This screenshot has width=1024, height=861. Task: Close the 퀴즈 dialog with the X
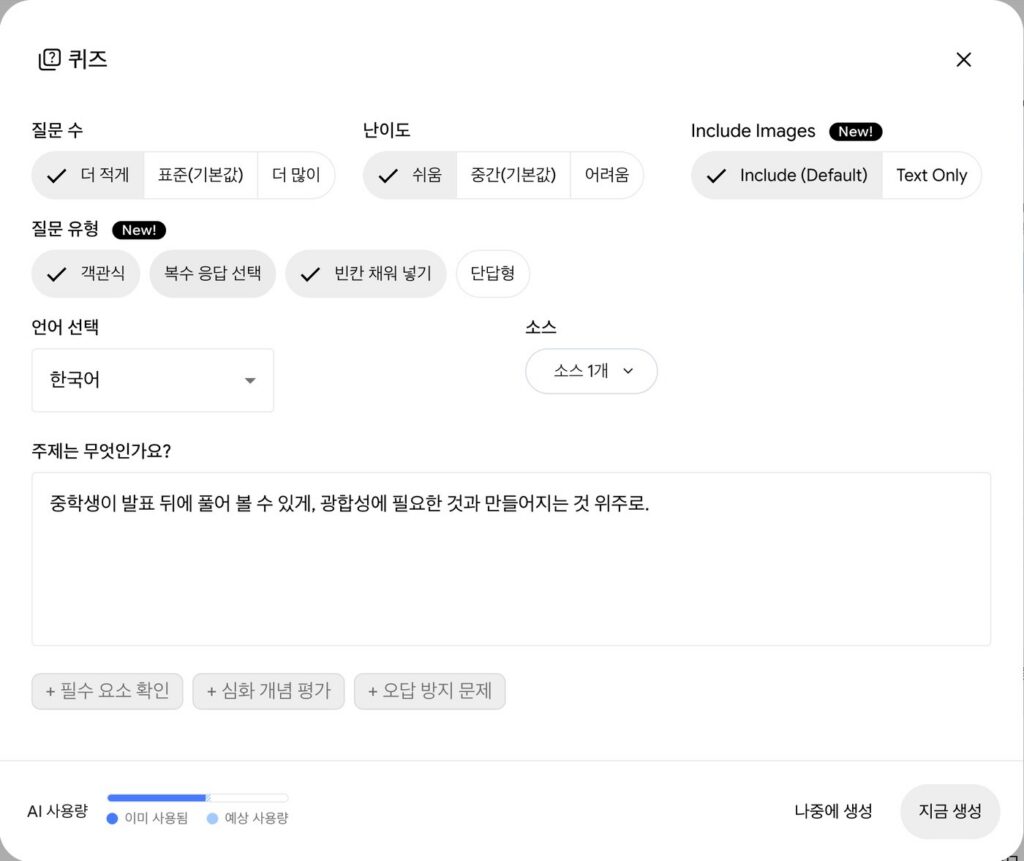[963, 59]
